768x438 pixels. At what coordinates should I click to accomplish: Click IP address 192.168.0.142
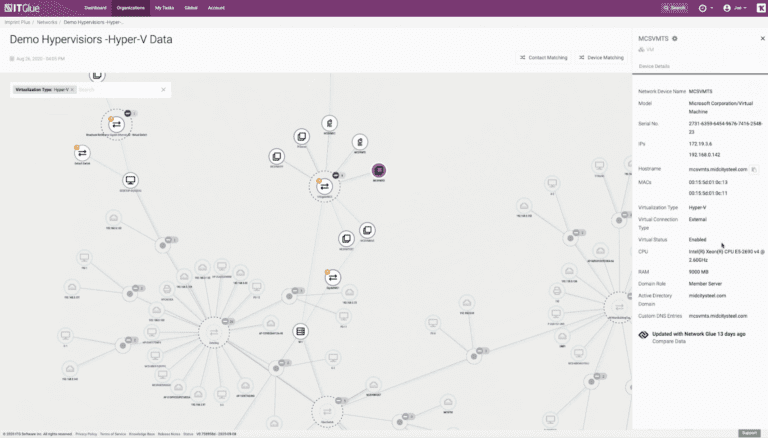[x=704, y=155]
